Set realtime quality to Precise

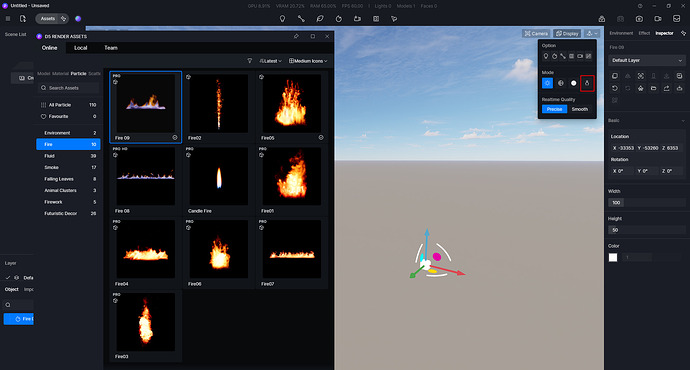point(554,109)
